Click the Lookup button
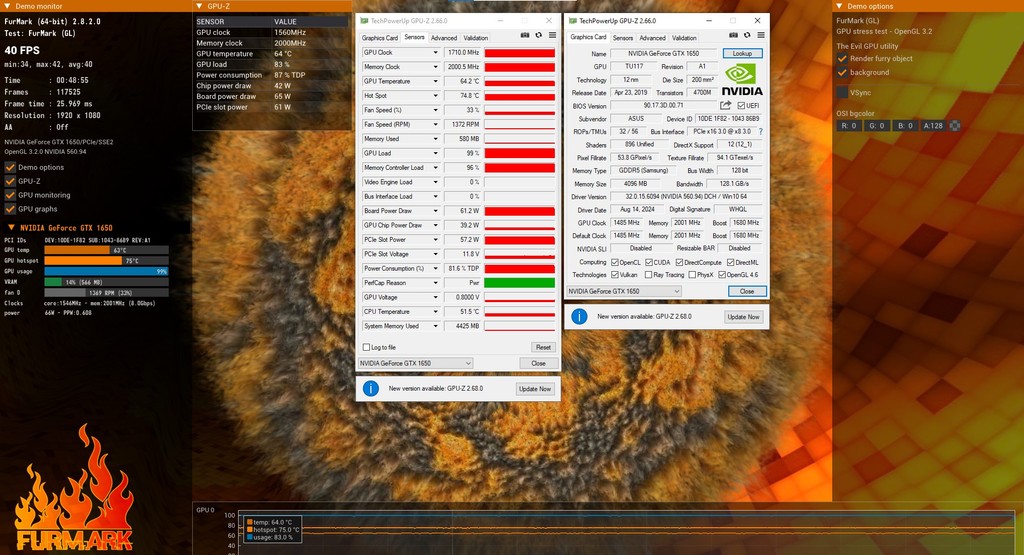The width and height of the screenshot is (1024, 555). coord(743,54)
